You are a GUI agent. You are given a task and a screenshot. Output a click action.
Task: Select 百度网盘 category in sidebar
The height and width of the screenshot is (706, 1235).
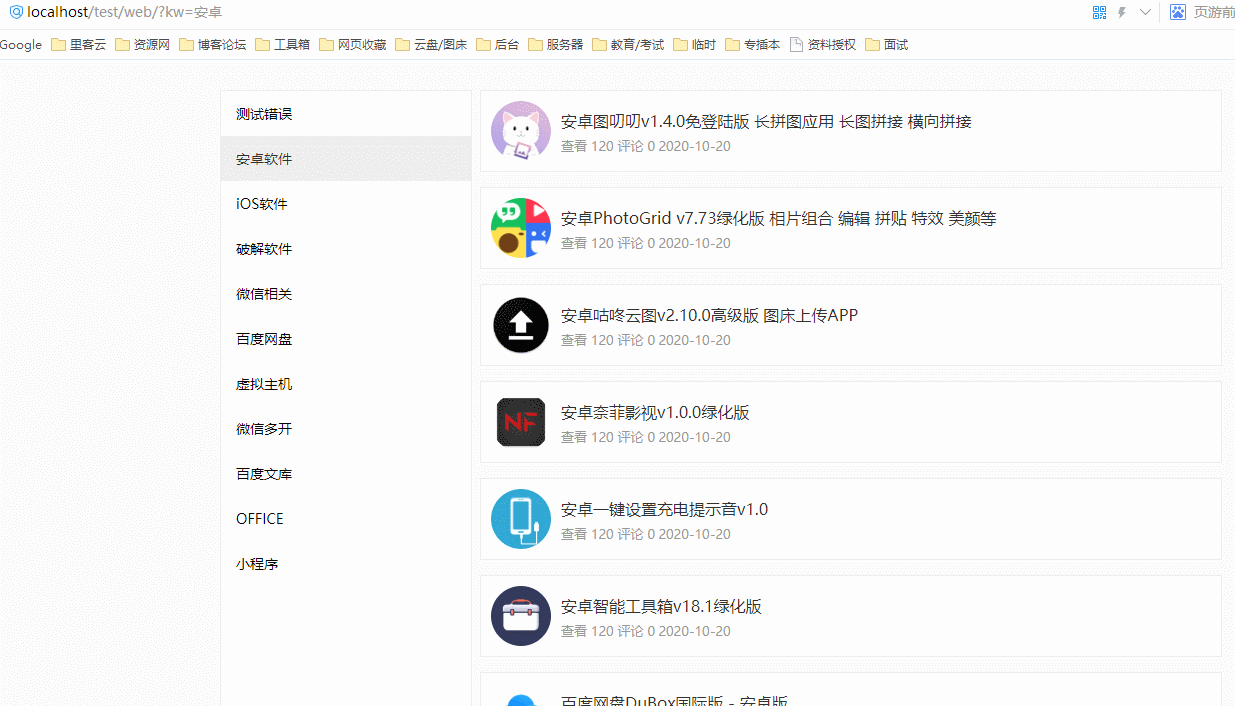[x=264, y=339]
